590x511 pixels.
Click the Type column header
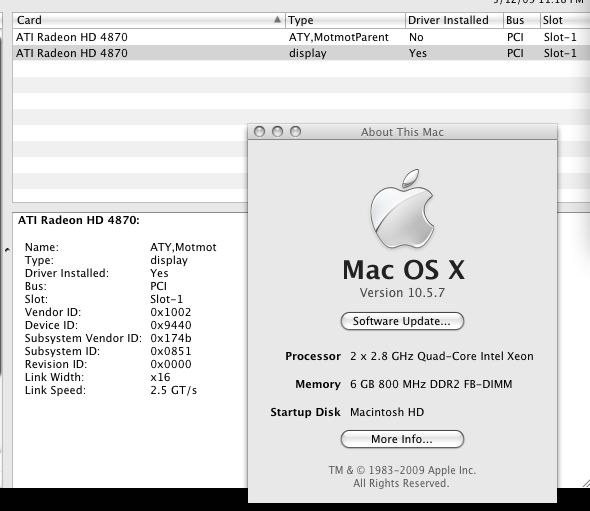pyautogui.click(x=345, y=20)
